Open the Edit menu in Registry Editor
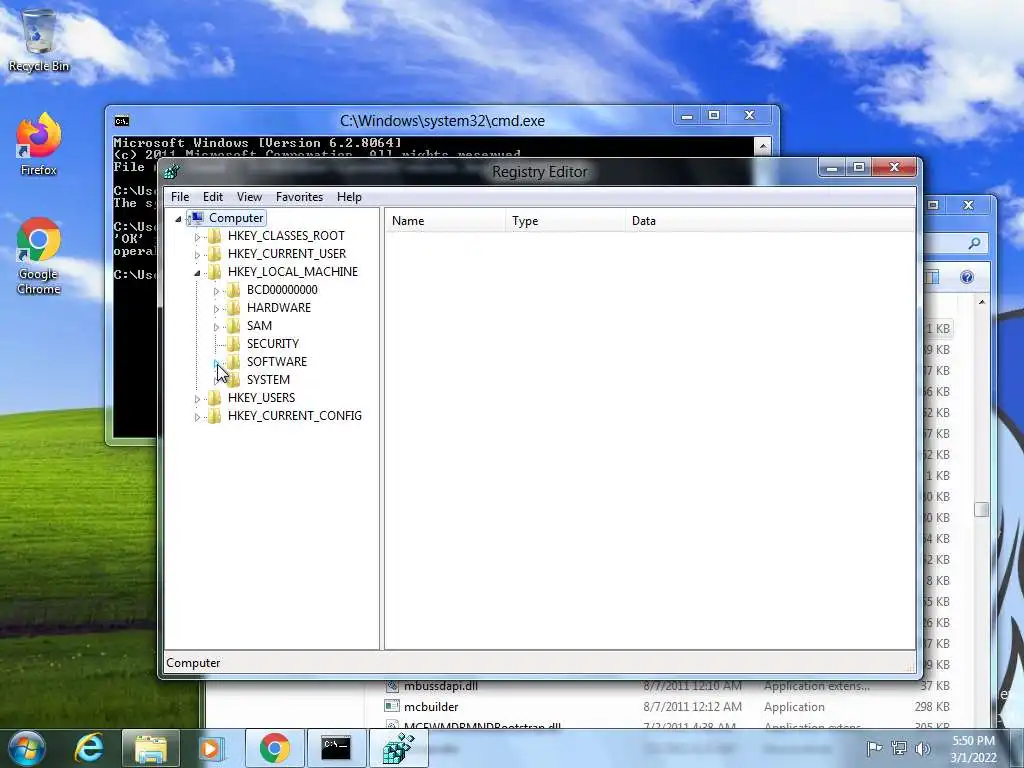Viewport: 1024px width, 768px height. (x=213, y=197)
